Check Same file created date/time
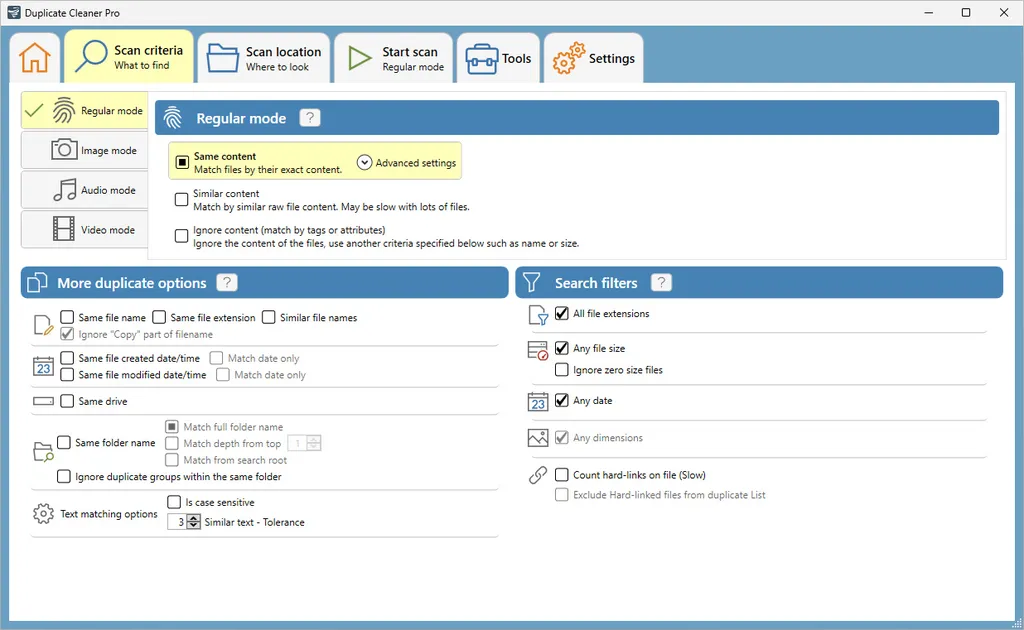The height and width of the screenshot is (630, 1024). tap(67, 358)
